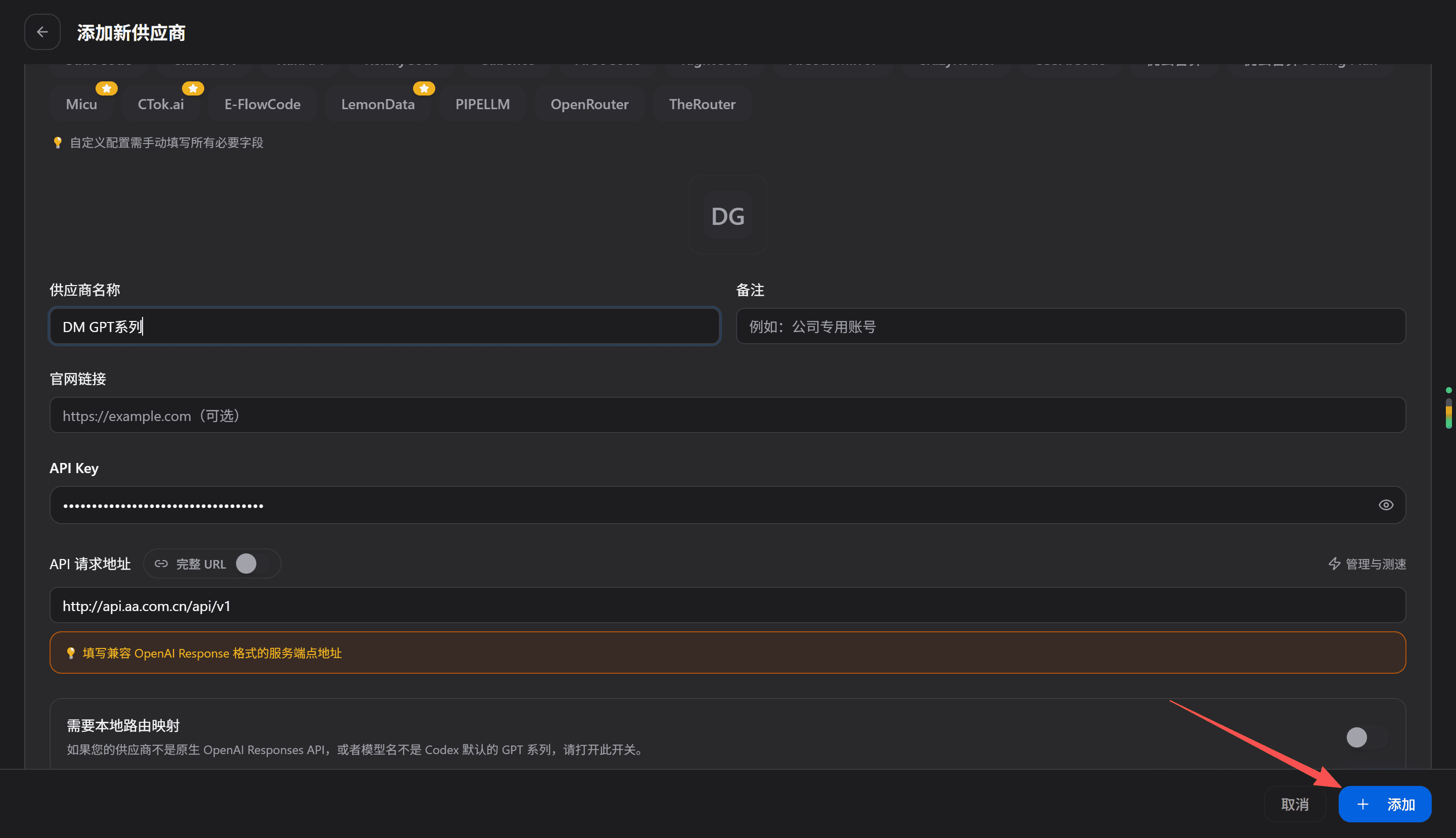Click the DG provider avatar icon
The image size is (1456, 838).
(727, 215)
